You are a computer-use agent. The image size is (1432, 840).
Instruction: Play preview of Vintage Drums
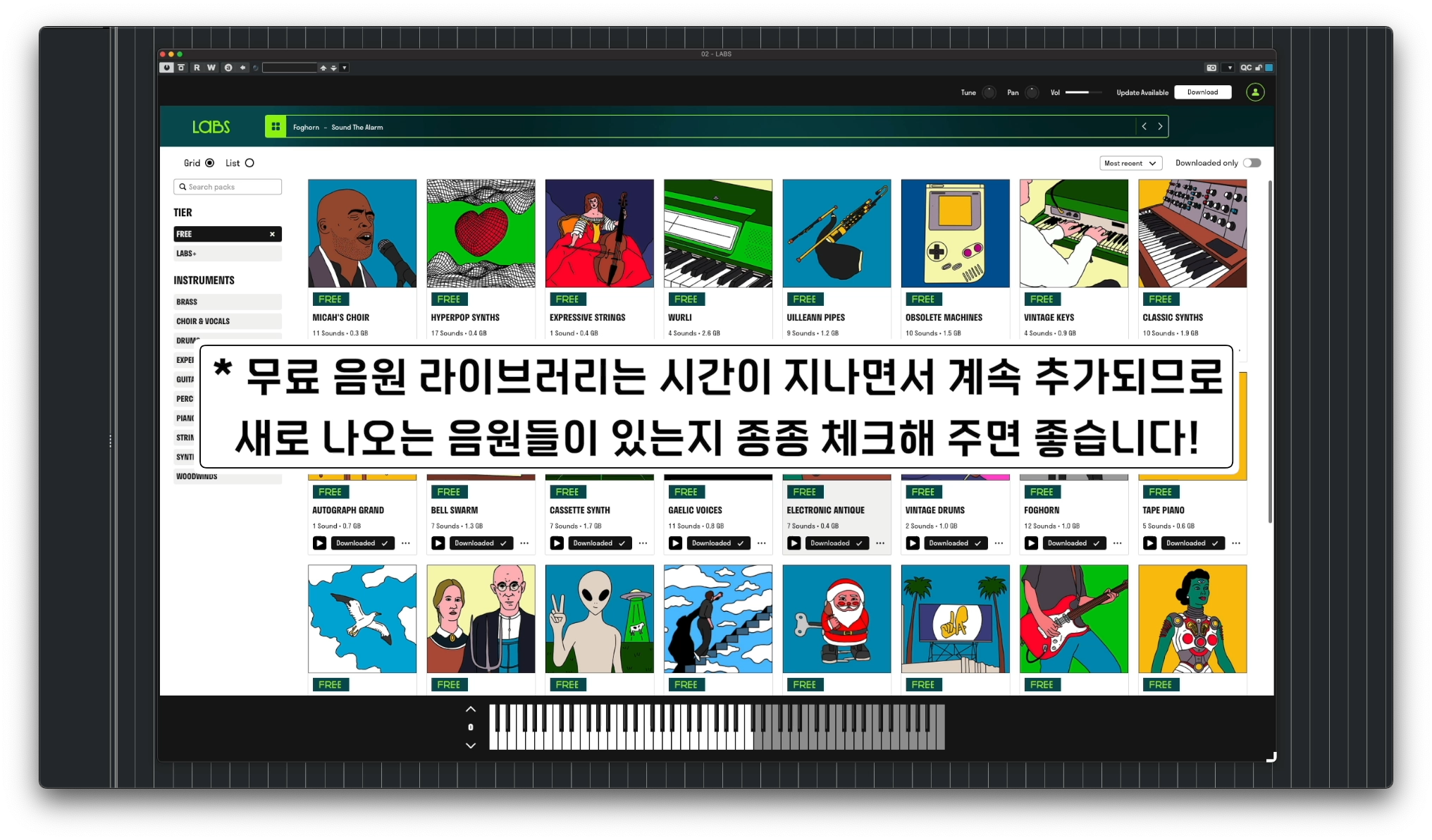point(913,543)
